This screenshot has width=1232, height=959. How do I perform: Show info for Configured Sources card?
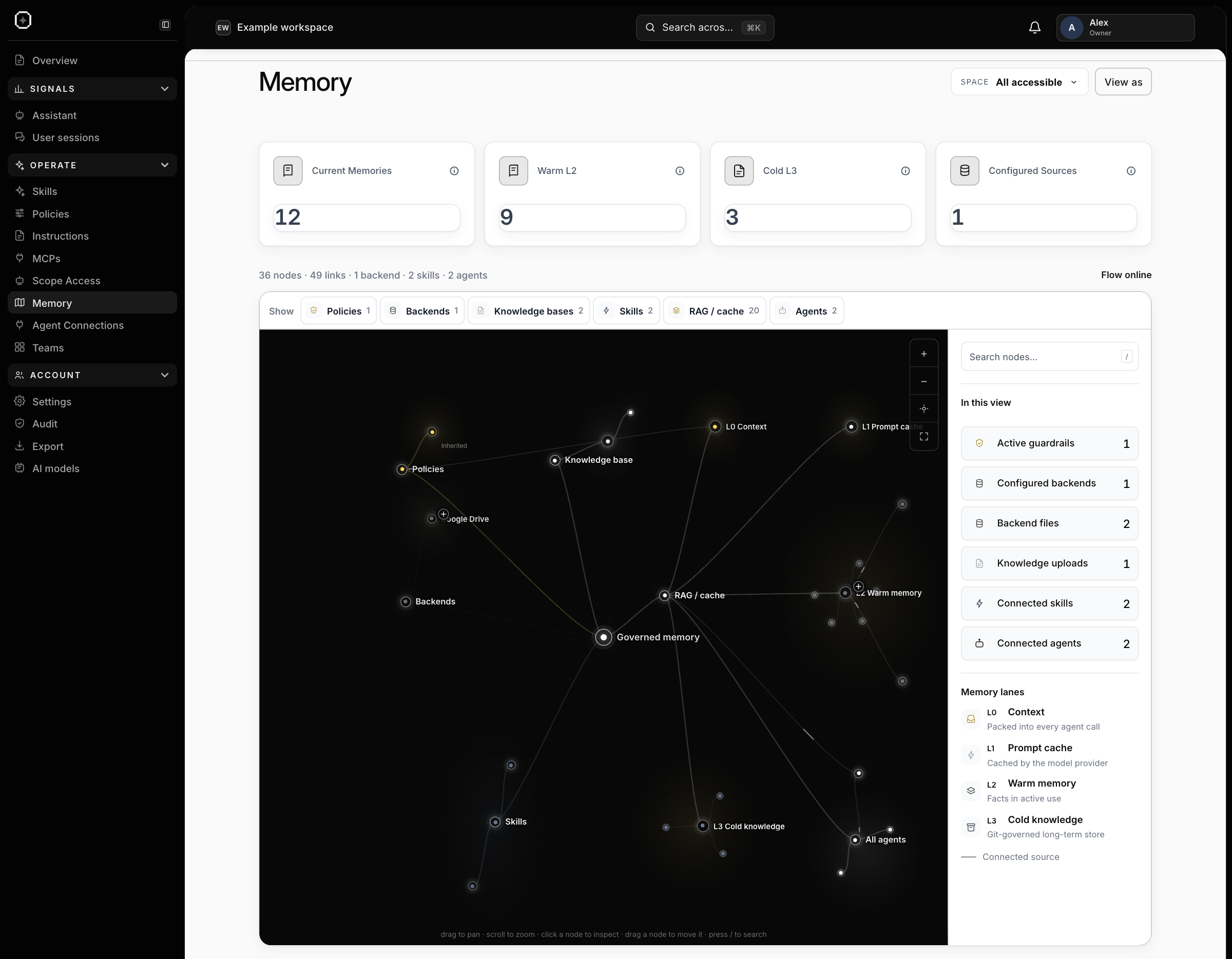tap(1131, 171)
